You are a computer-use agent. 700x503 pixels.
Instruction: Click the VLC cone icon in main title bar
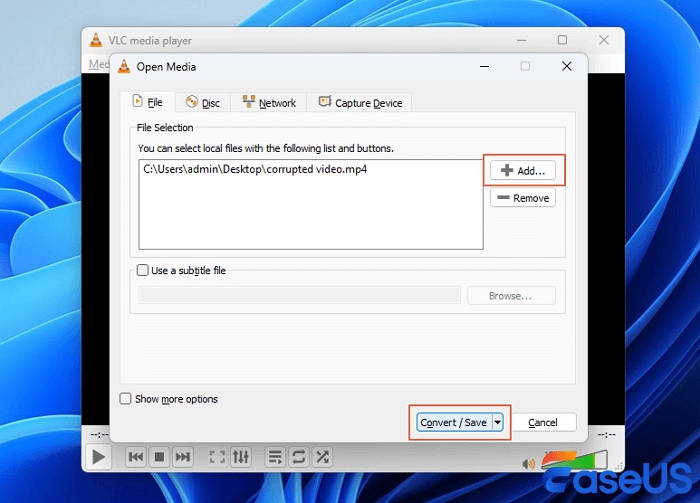coord(96,40)
